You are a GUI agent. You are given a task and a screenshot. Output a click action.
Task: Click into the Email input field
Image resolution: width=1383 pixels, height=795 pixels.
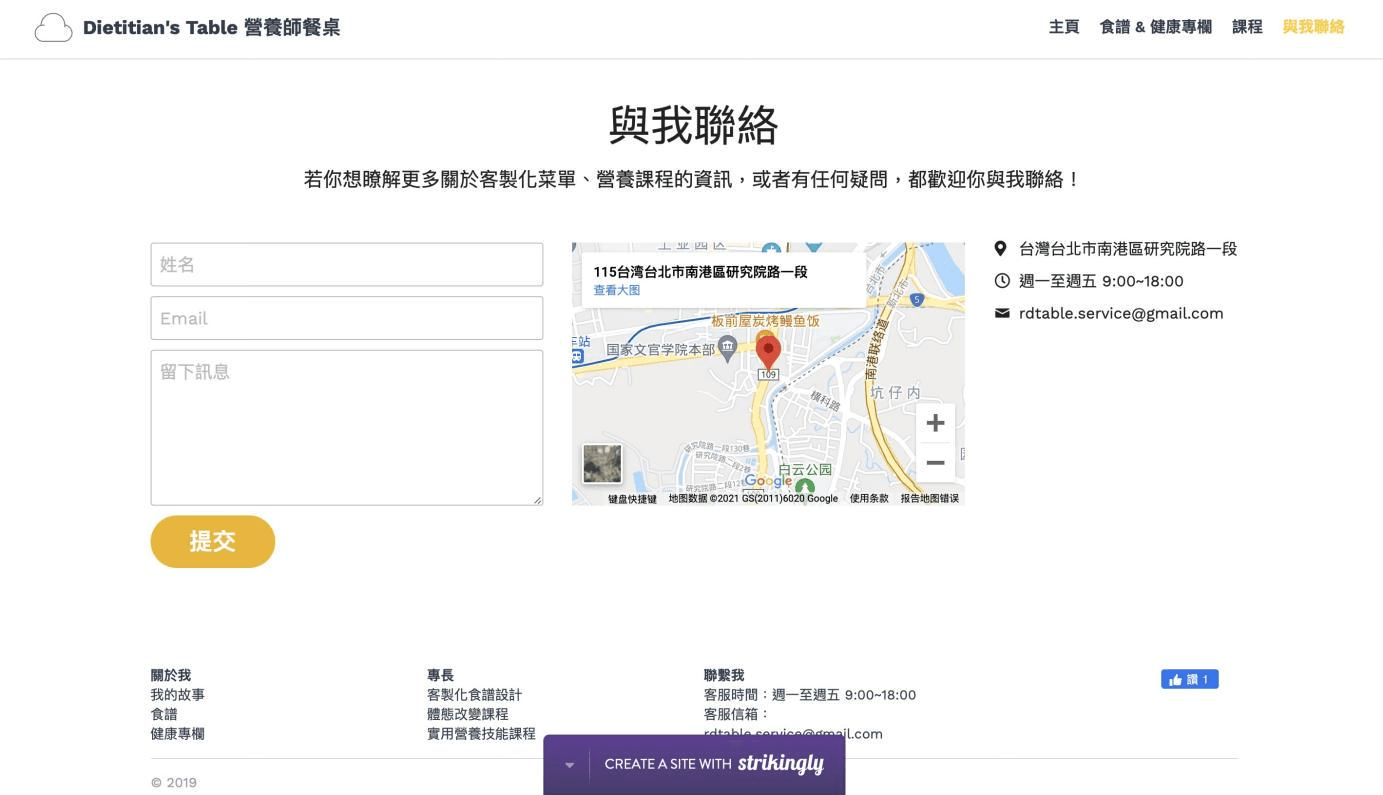coord(346,318)
